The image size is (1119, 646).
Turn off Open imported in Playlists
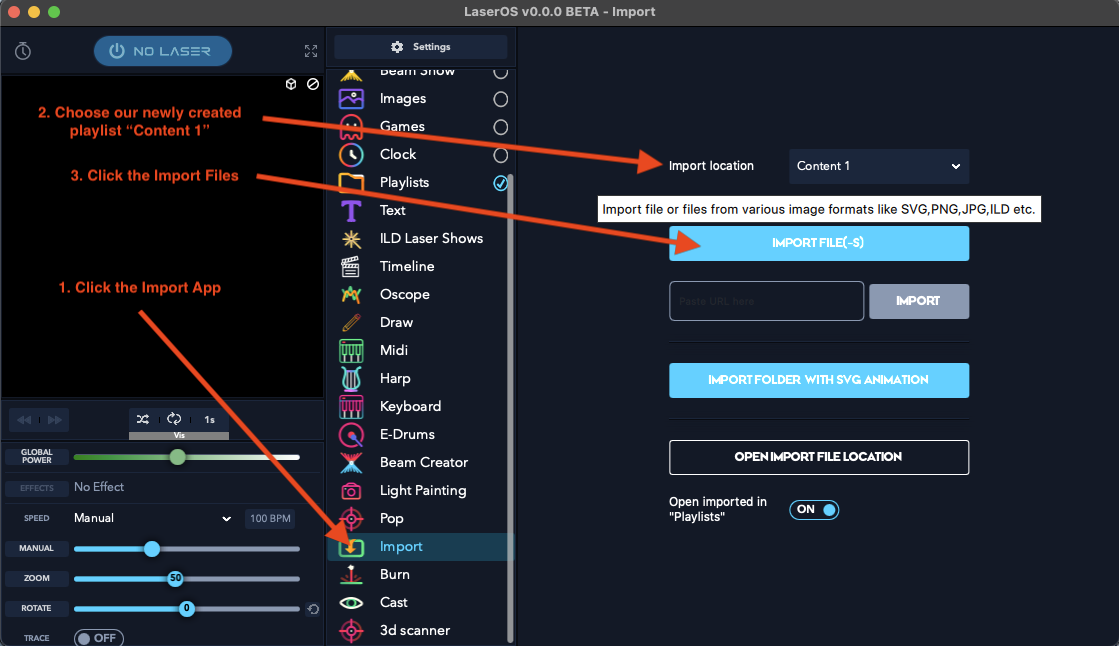814,510
